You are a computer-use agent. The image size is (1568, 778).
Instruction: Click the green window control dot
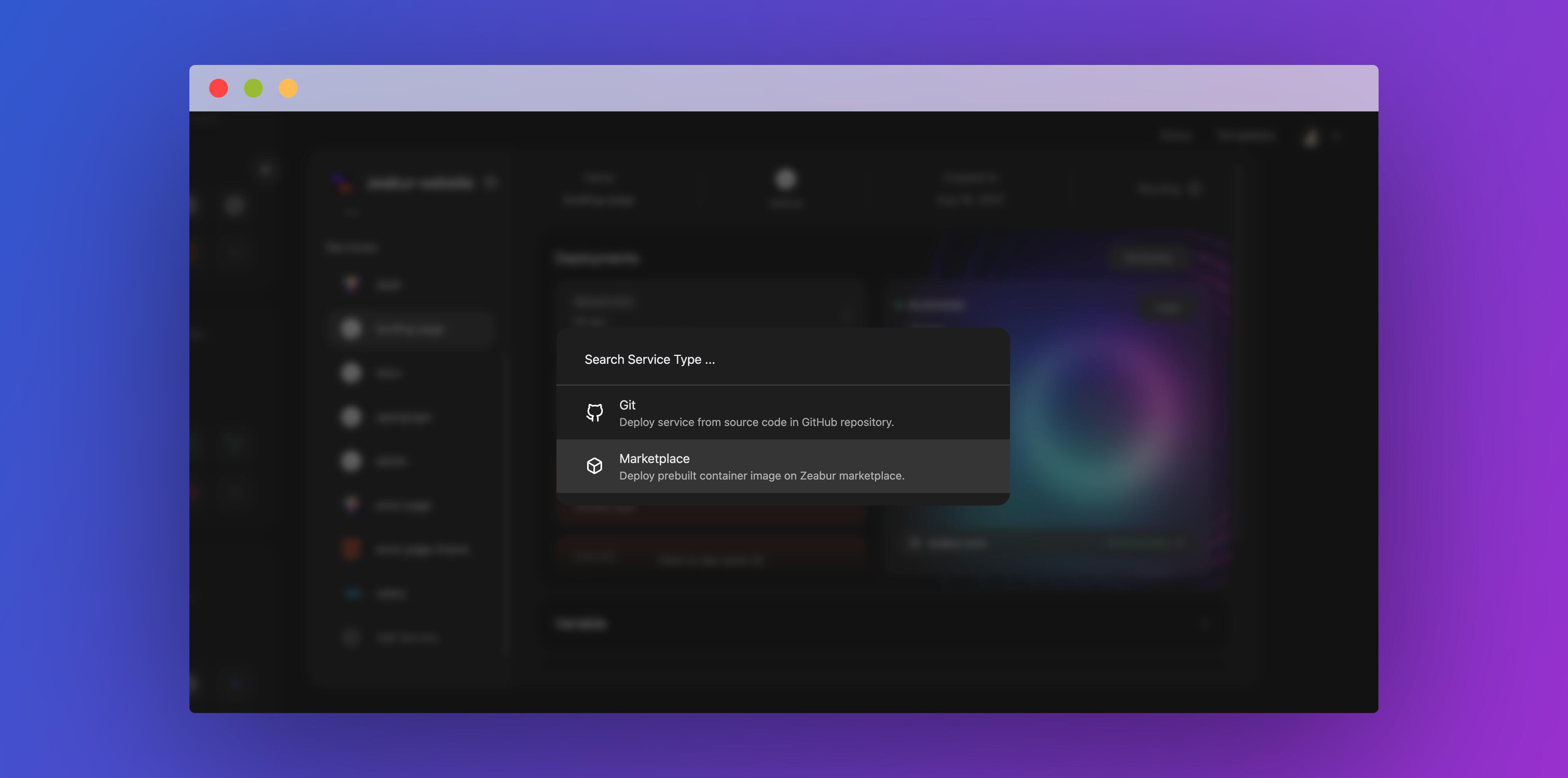pyautogui.click(x=253, y=88)
